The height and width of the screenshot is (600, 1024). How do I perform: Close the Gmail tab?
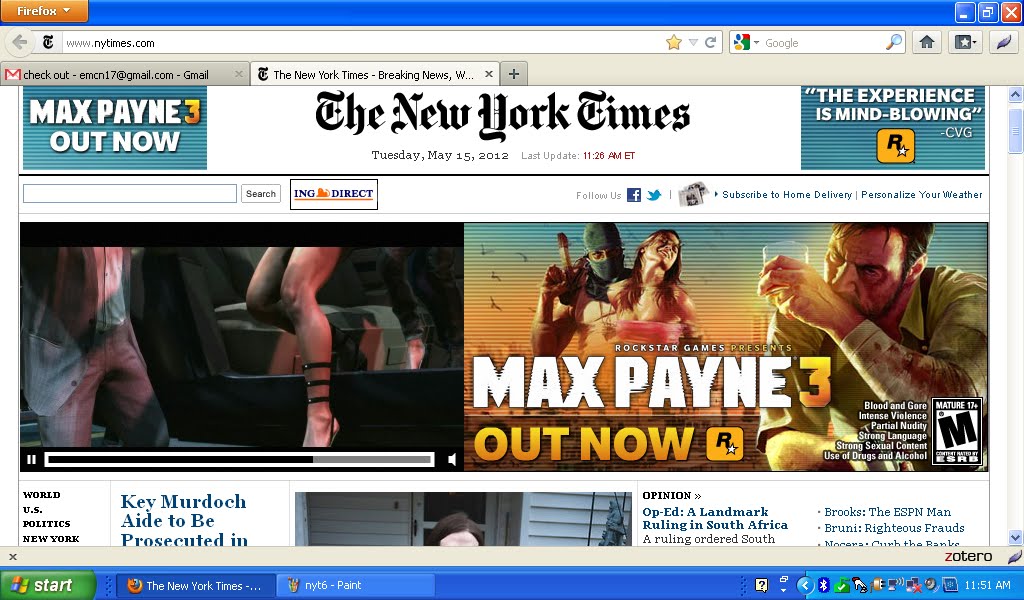tap(238, 74)
